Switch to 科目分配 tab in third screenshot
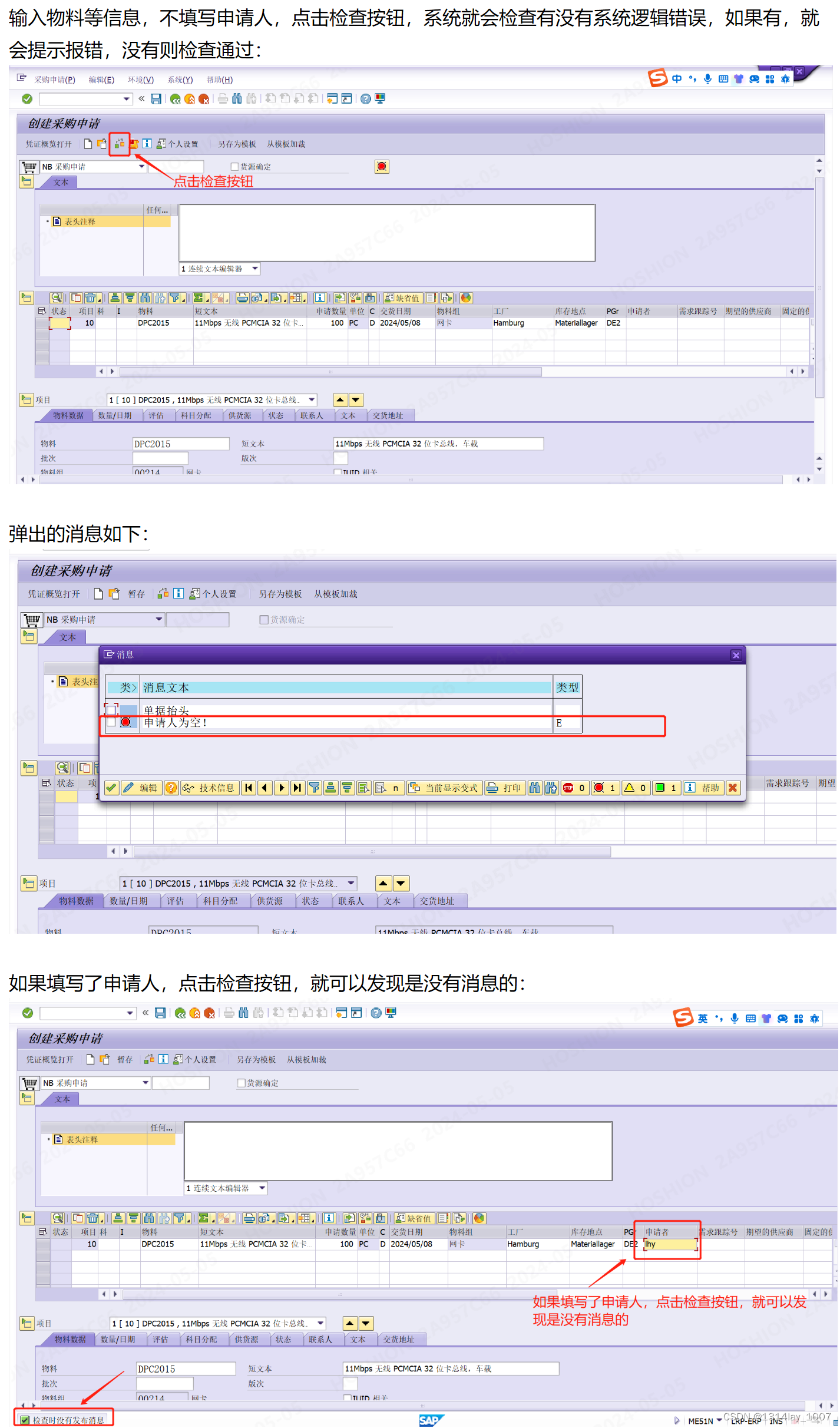This screenshot has width=840, height=1428. click(x=201, y=1339)
